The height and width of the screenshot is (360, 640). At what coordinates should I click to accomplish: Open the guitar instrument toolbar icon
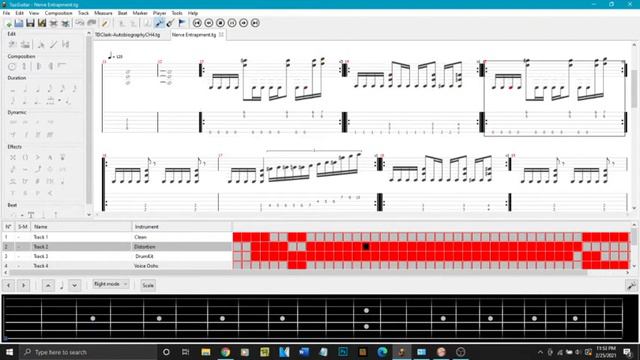(x=171, y=23)
